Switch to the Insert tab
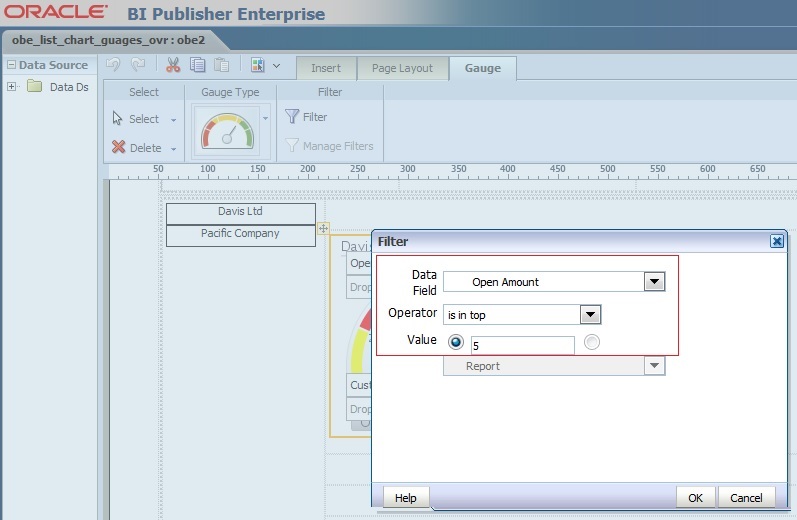Image resolution: width=797 pixels, height=520 pixels. point(326,68)
